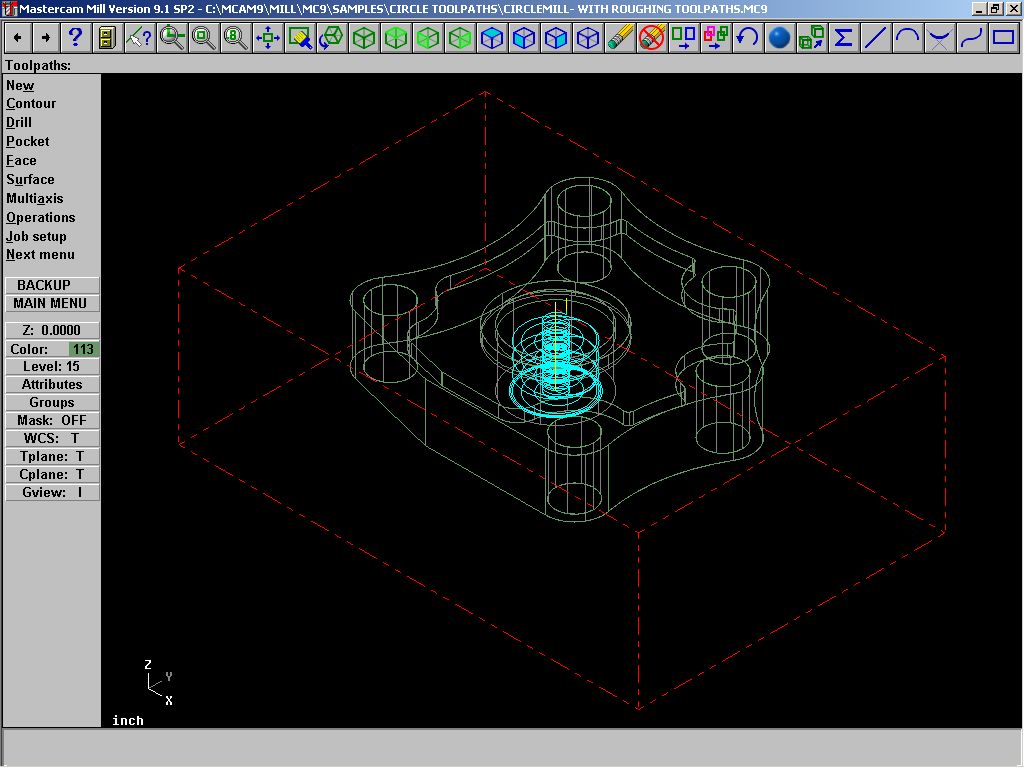Screen dimensions: 1024x768
Task: Open Job setup from the Toolpaths menu
Action: (x=36, y=236)
